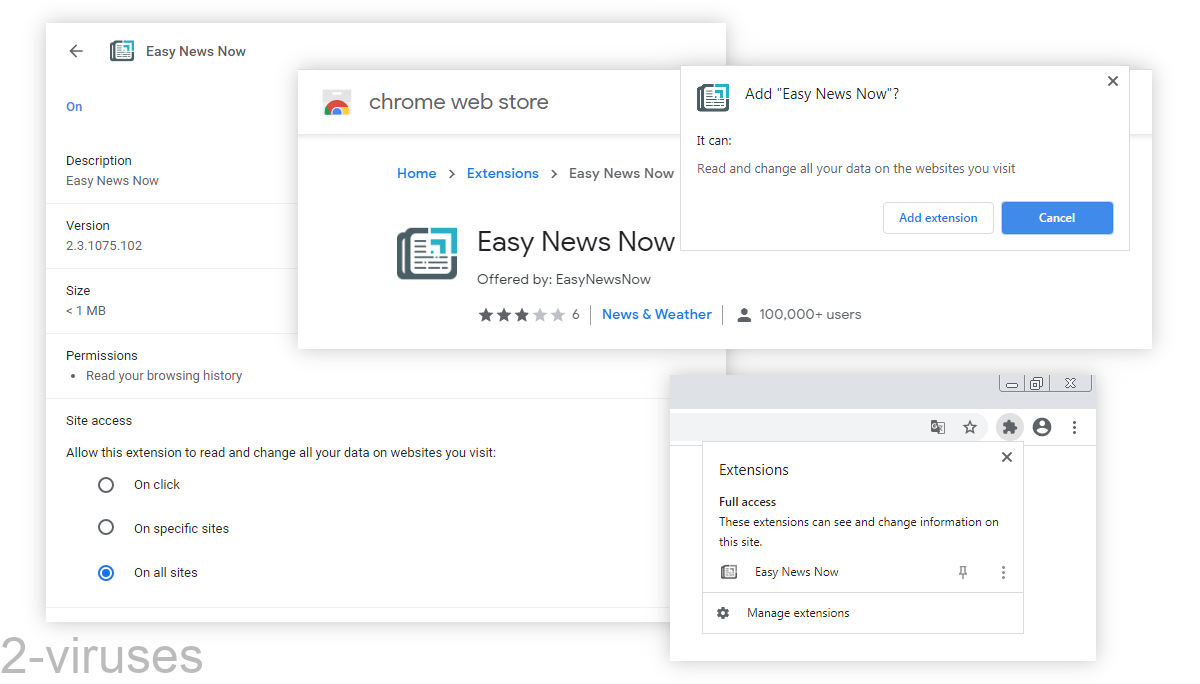
Task: Click the bookmark star icon
Action: (x=970, y=426)
